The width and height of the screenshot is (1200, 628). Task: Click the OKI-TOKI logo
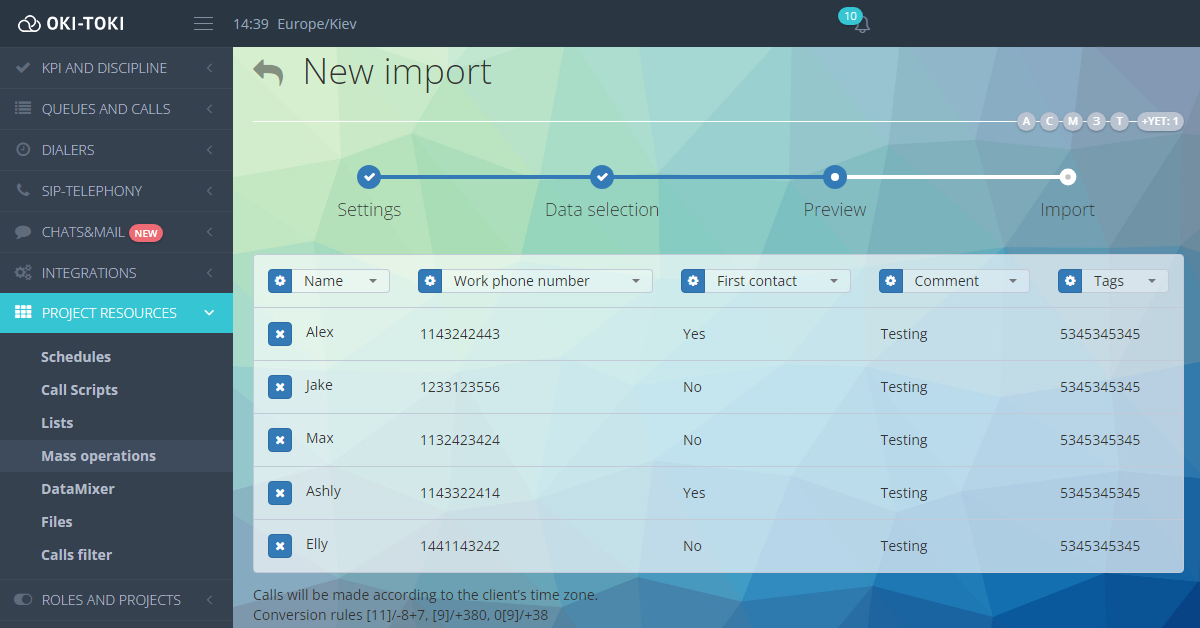tap(72, 24)
